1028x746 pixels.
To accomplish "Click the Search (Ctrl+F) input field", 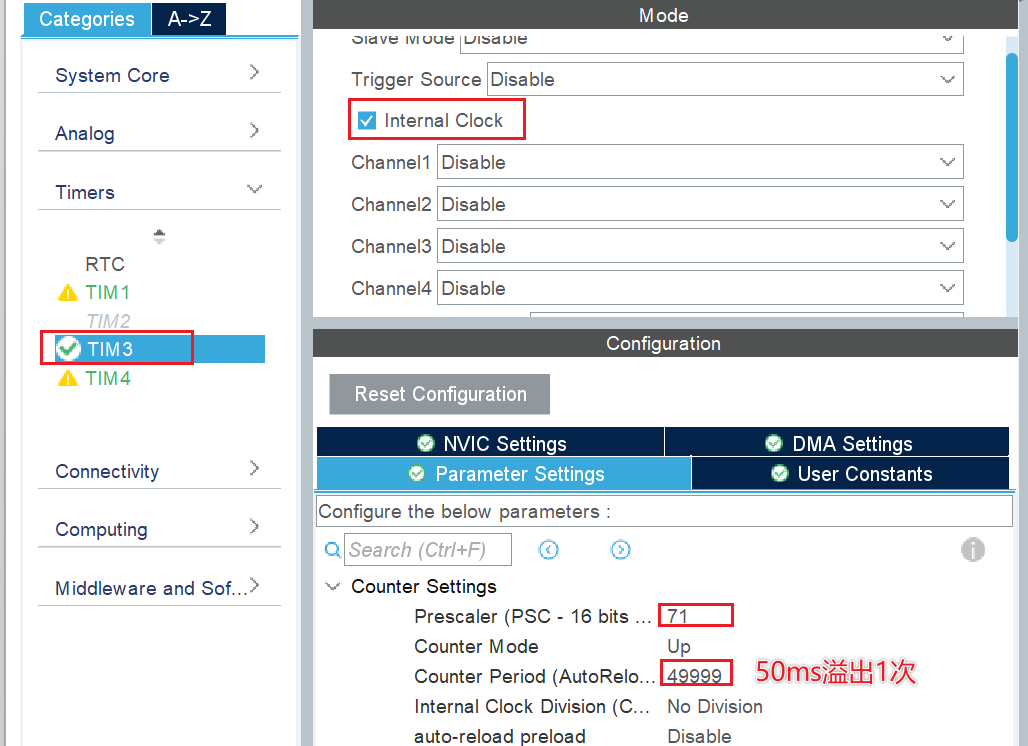I will tap(428, 550).
